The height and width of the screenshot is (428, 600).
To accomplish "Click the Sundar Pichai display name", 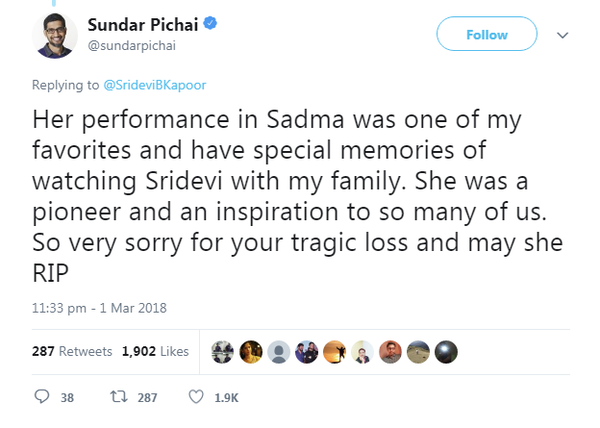I will tap(143, 25).
